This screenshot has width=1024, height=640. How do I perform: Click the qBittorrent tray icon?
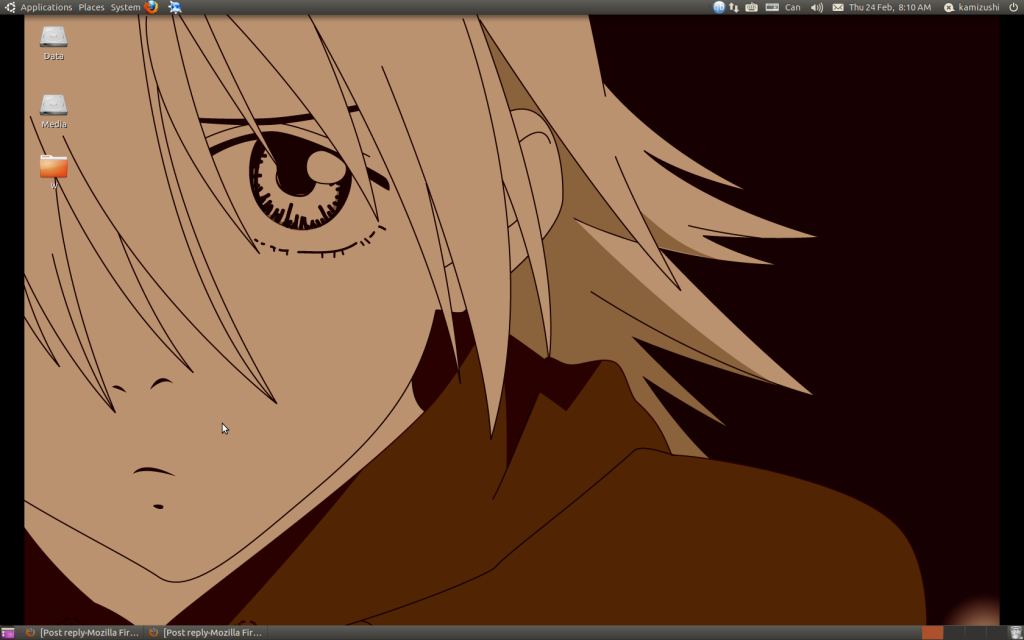click(x=719, y=7)
